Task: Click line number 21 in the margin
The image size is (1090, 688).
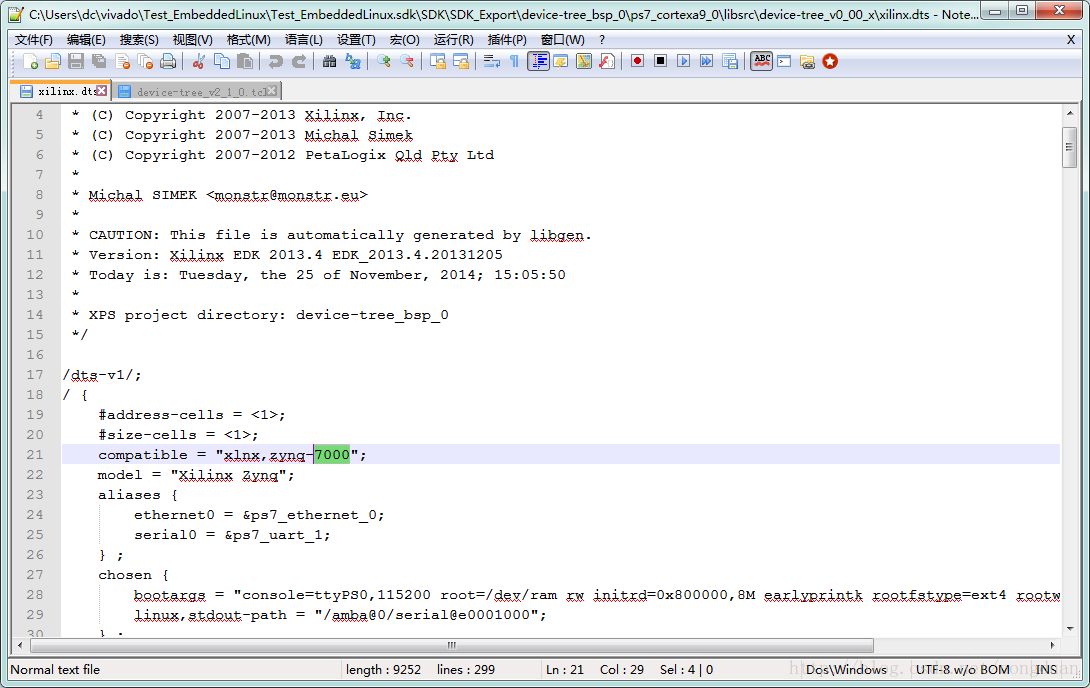Action: click(35, 454)
